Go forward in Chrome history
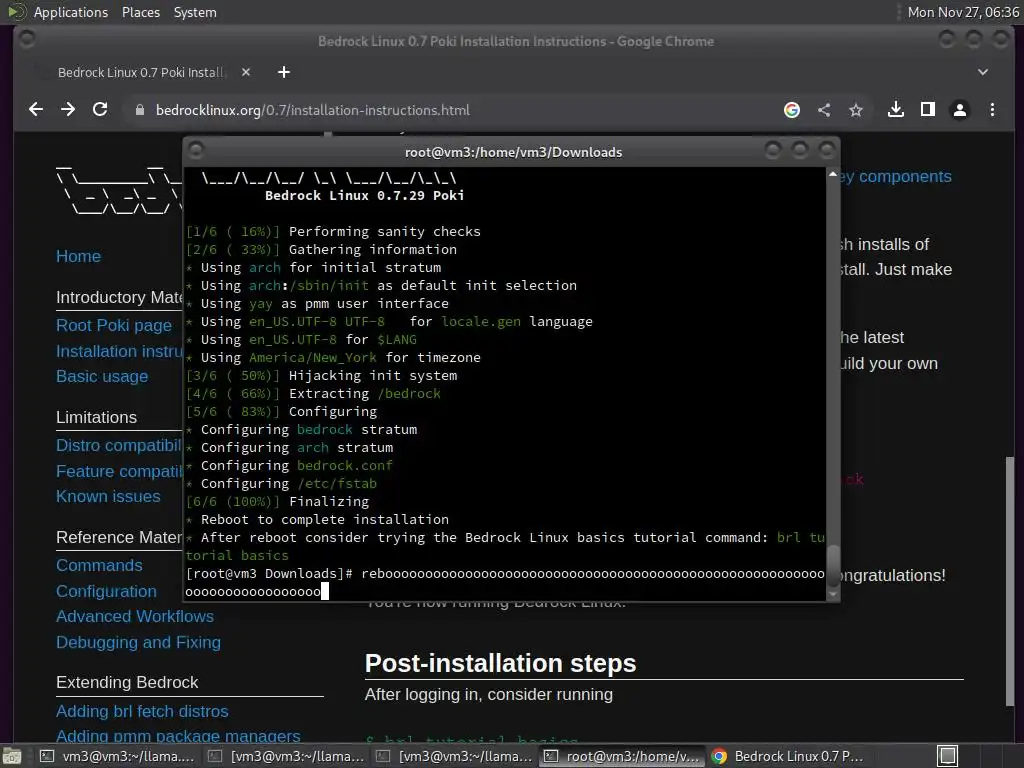Image resolution: width=1024 pixels, height=768 pixels. (x=68, y=110)
